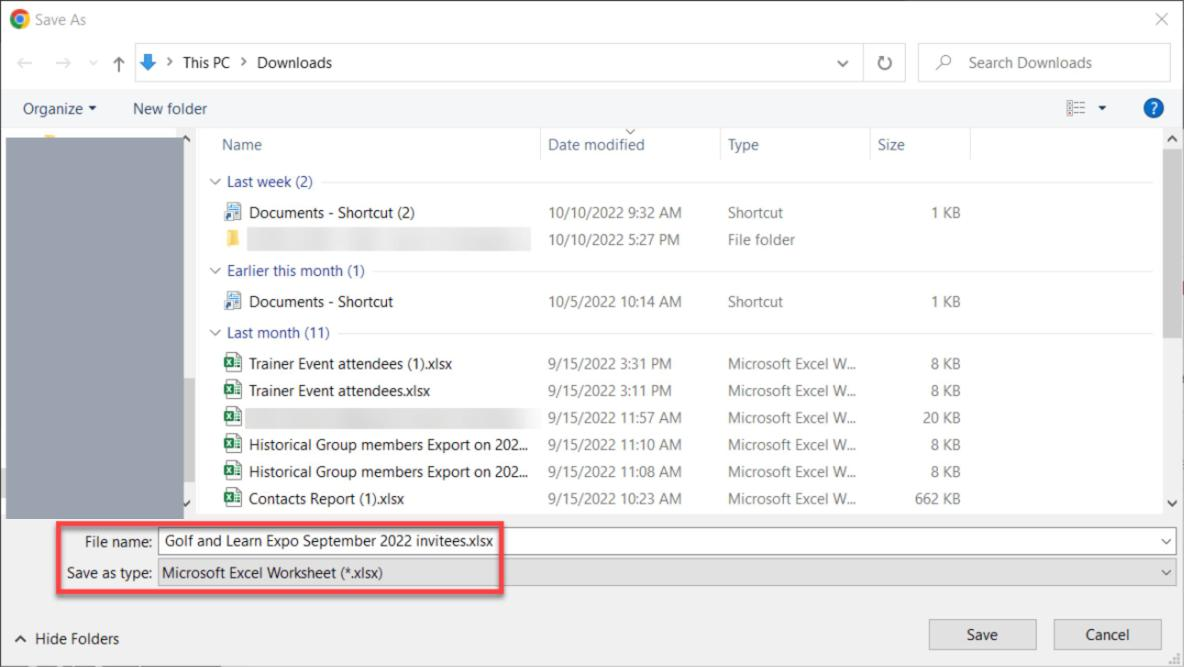The image size is (1184, 667).
Task: Select the Trainer Event attendees (1).xlsx name
Action: pyautogui.click(x=350, y=364)
